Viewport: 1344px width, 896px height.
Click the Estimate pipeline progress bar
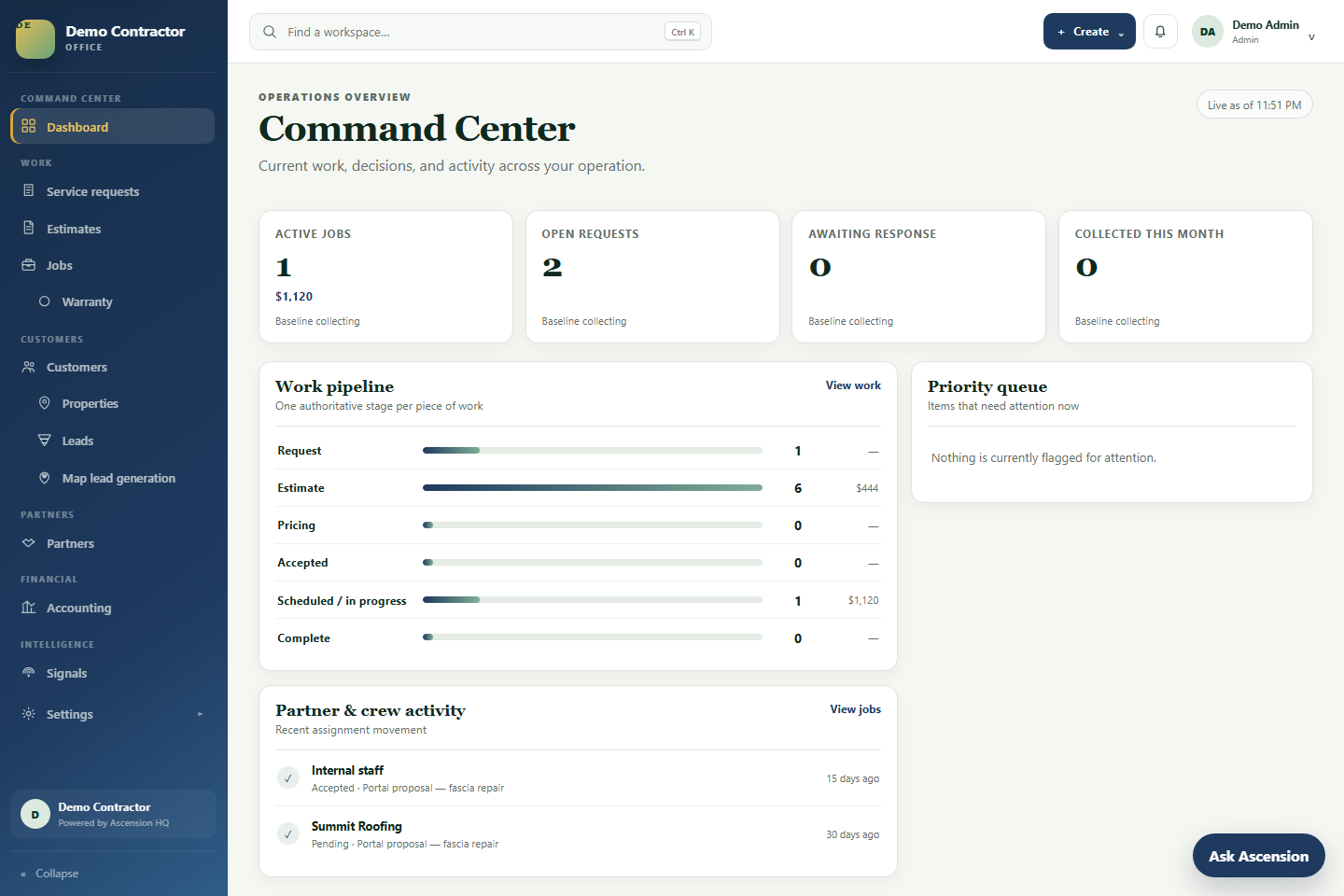593,487
